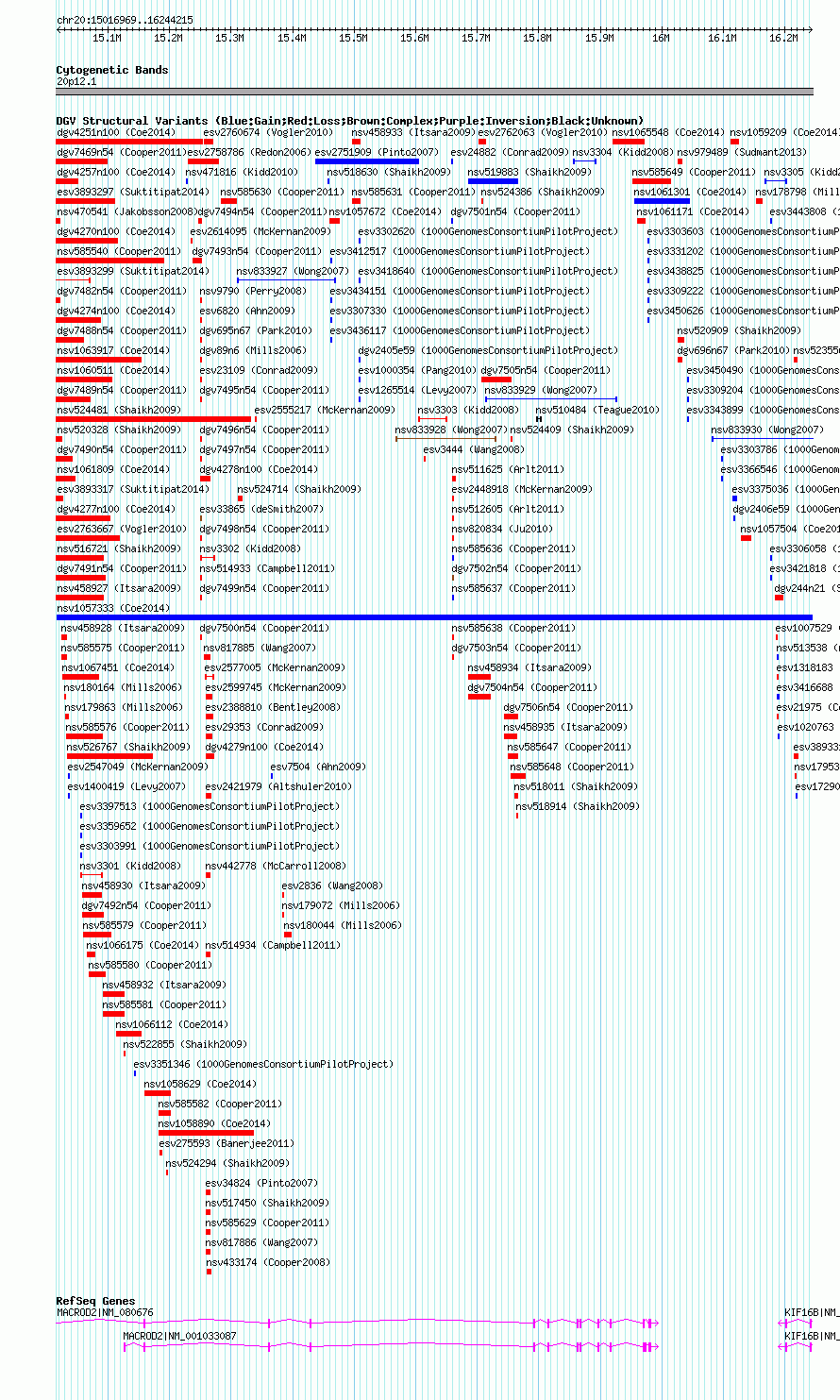Open esv2555217 (McKernan2009) variant

(326, 411)
